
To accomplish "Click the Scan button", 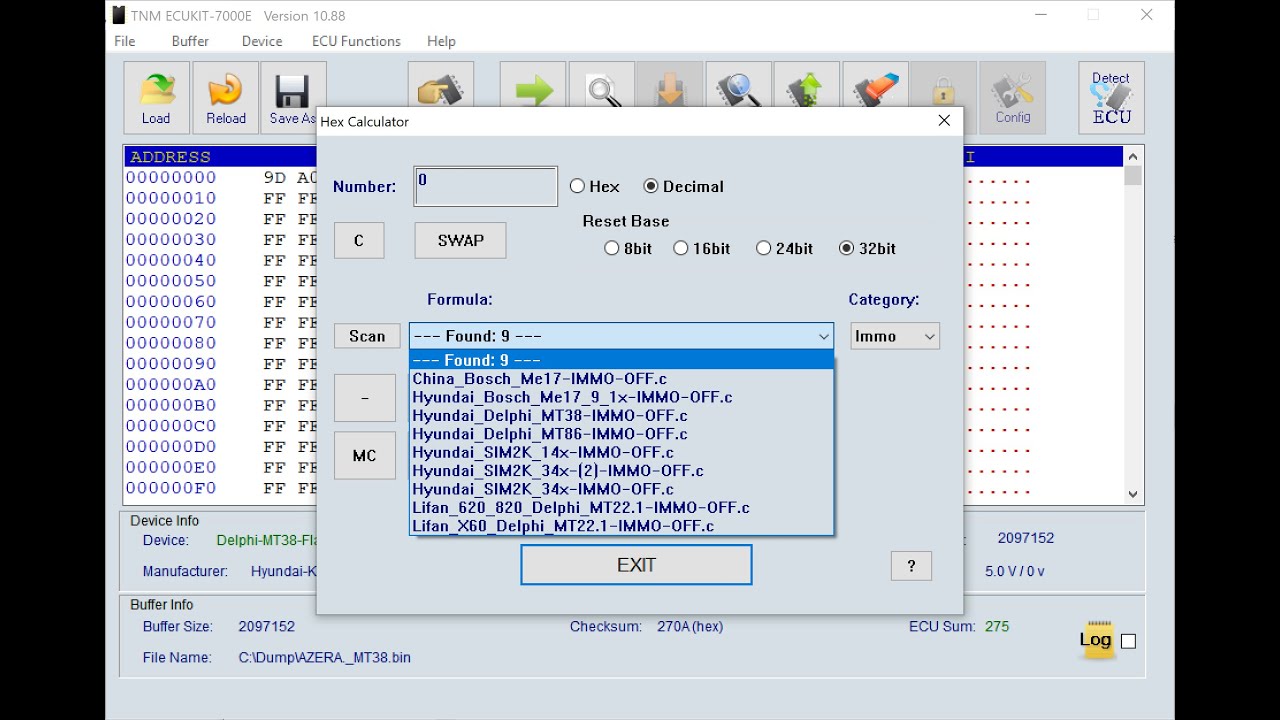I will (367, 336).
